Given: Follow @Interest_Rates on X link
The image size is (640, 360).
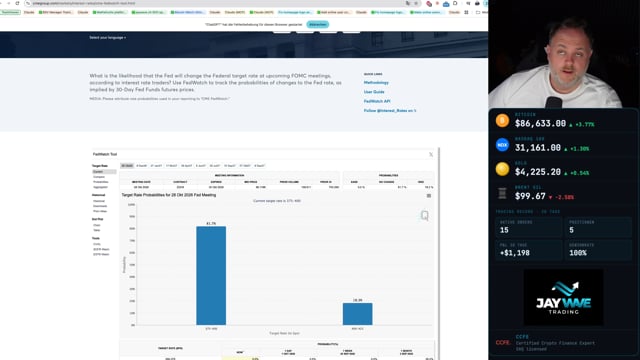Looking at the screenshot, I should click(390, 111).
